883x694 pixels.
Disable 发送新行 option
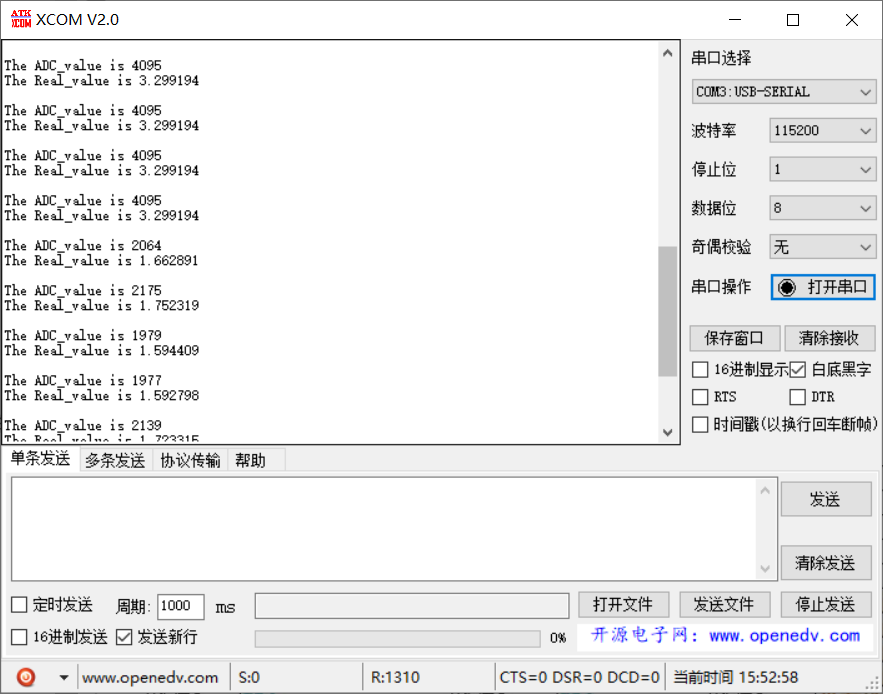(x=124, y=638)
